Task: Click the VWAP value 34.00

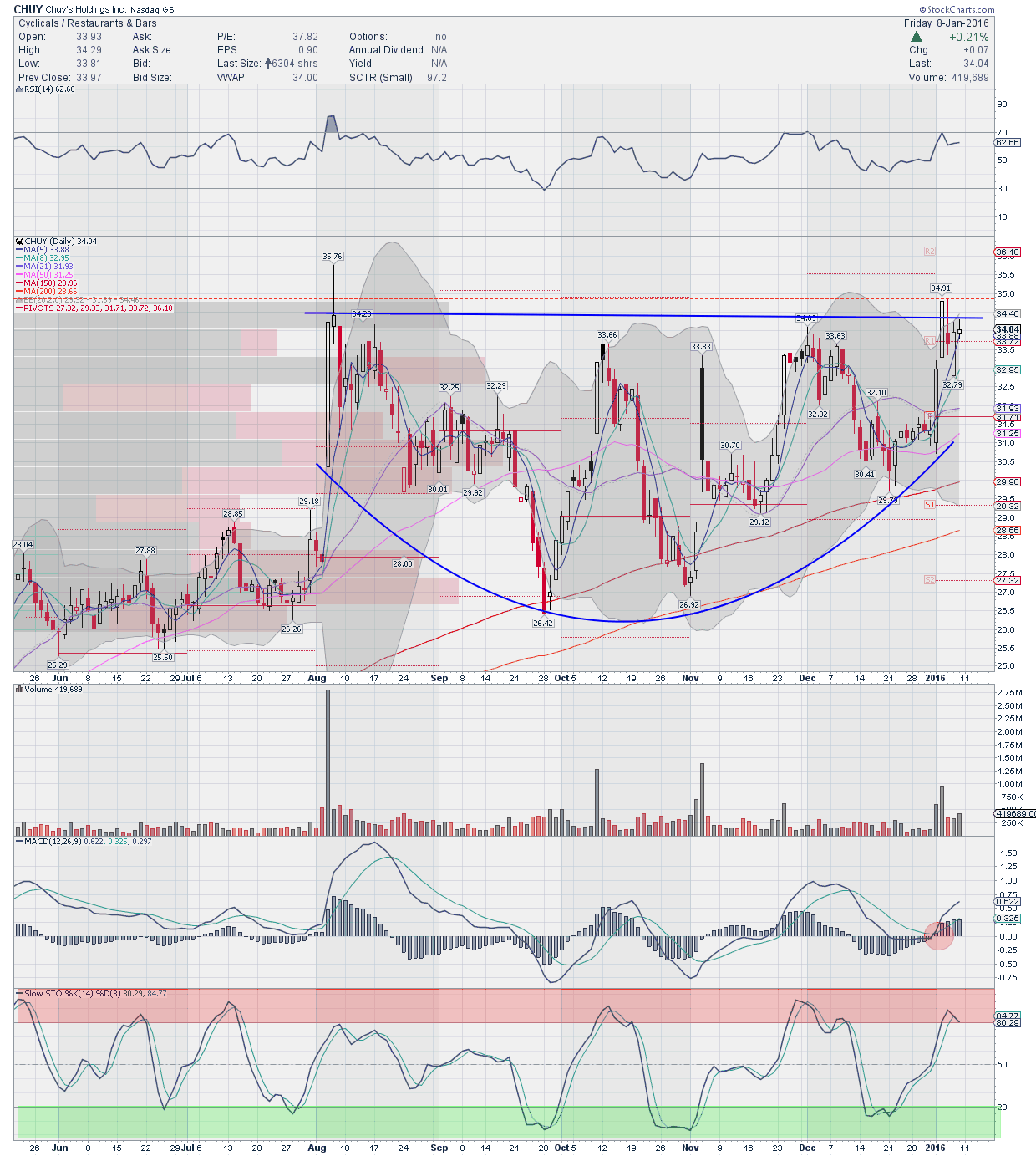Action: [x=305, y=78]
